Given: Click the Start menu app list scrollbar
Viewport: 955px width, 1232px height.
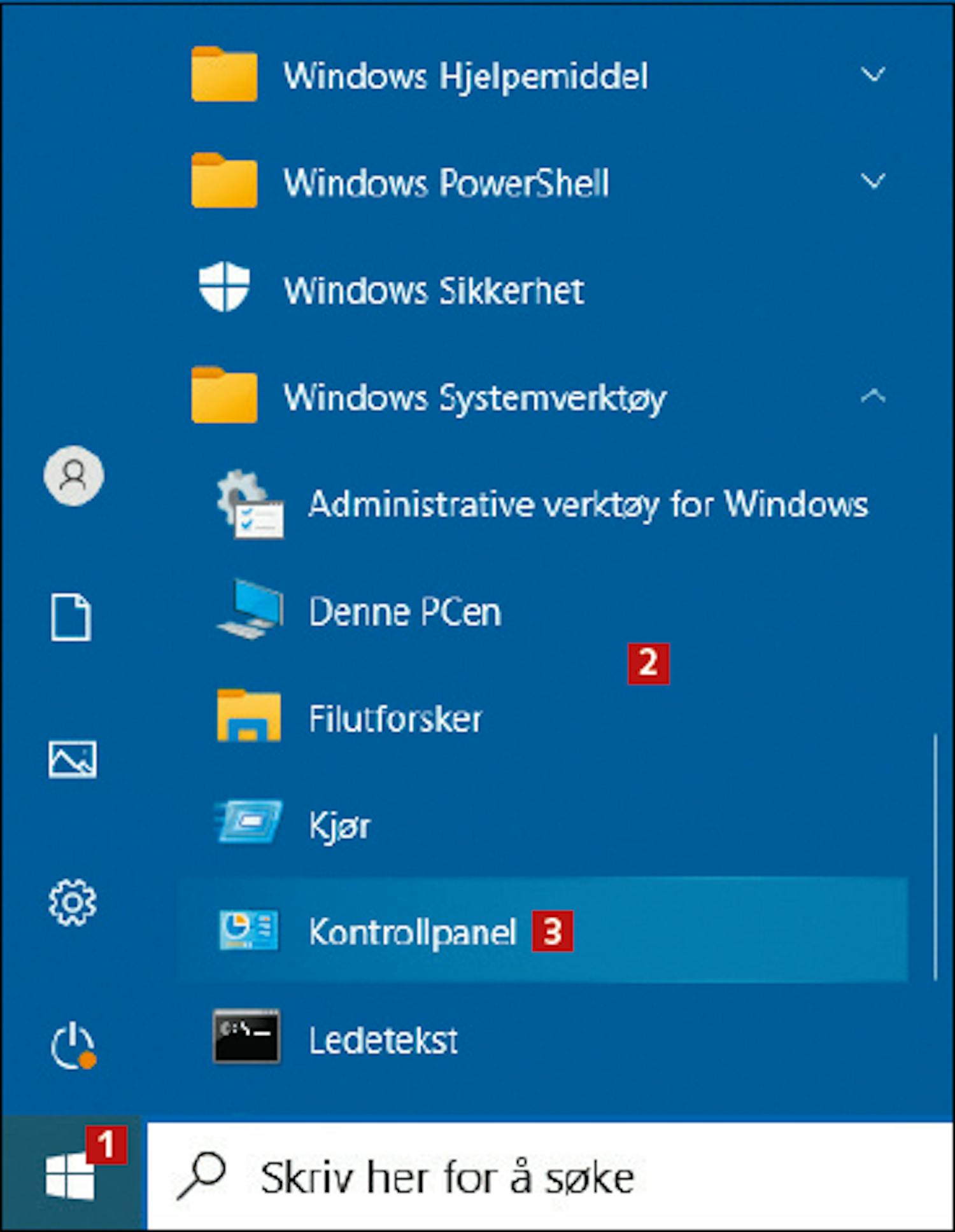Looking at the screenshot, I should 935,857.
